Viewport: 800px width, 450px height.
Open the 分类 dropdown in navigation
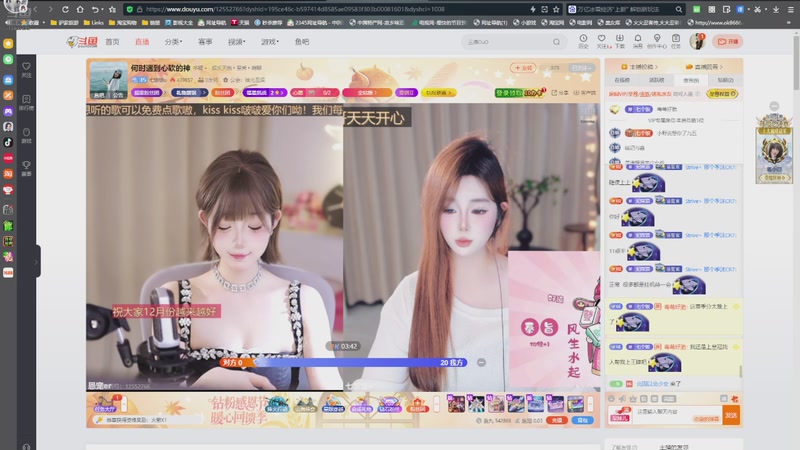(173, 42)
